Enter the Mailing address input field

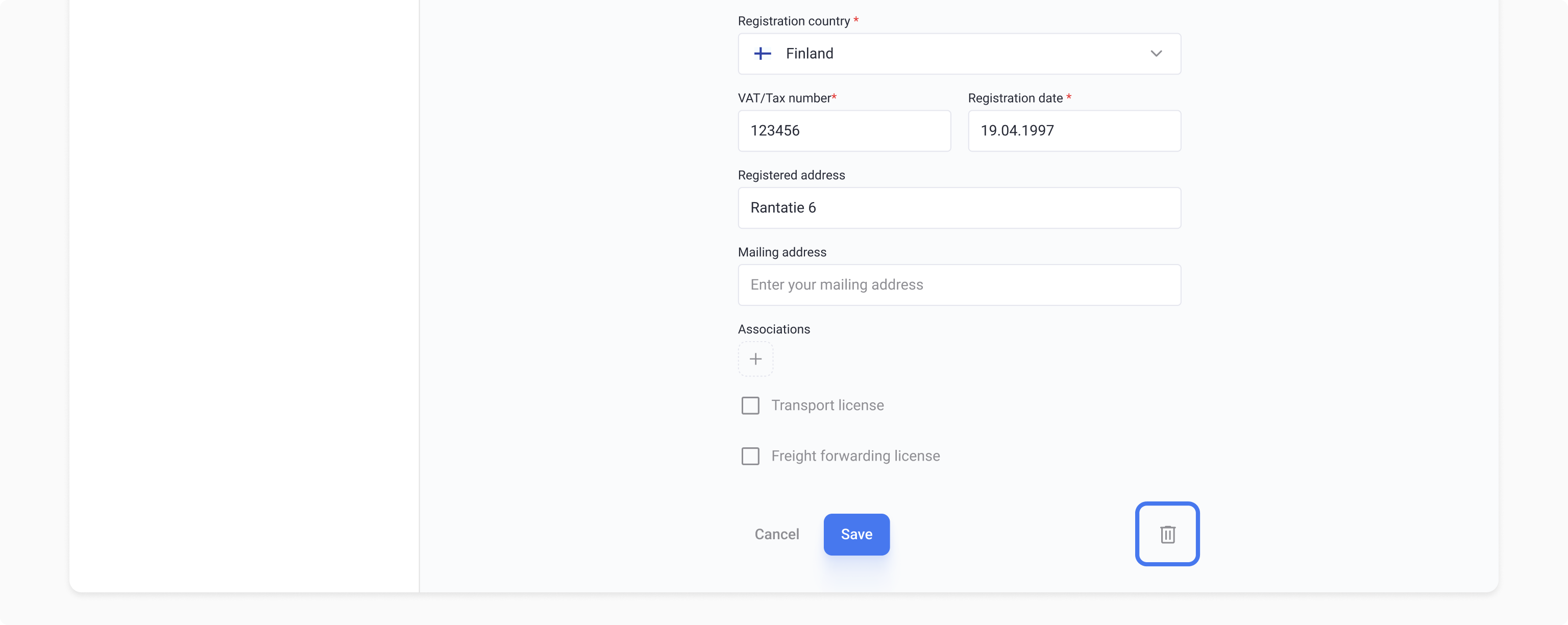click(959, 285)
